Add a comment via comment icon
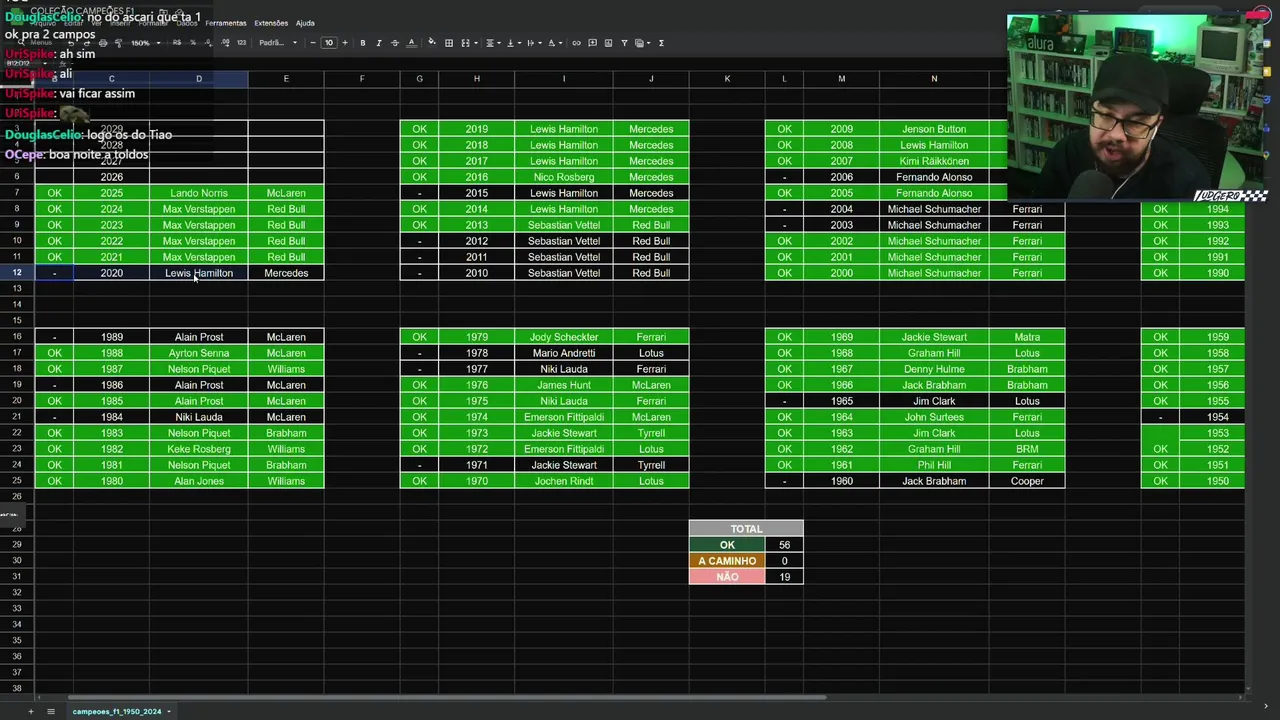 pos(592,43)
